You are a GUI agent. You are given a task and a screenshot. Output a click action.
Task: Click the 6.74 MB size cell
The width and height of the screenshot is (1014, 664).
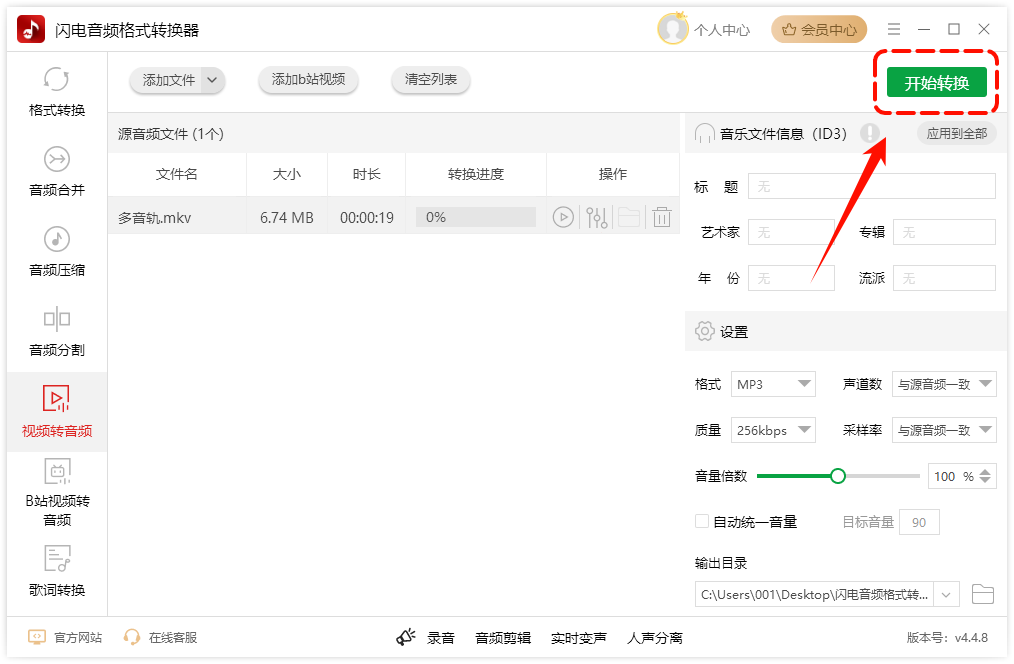(x=286, y=218)
